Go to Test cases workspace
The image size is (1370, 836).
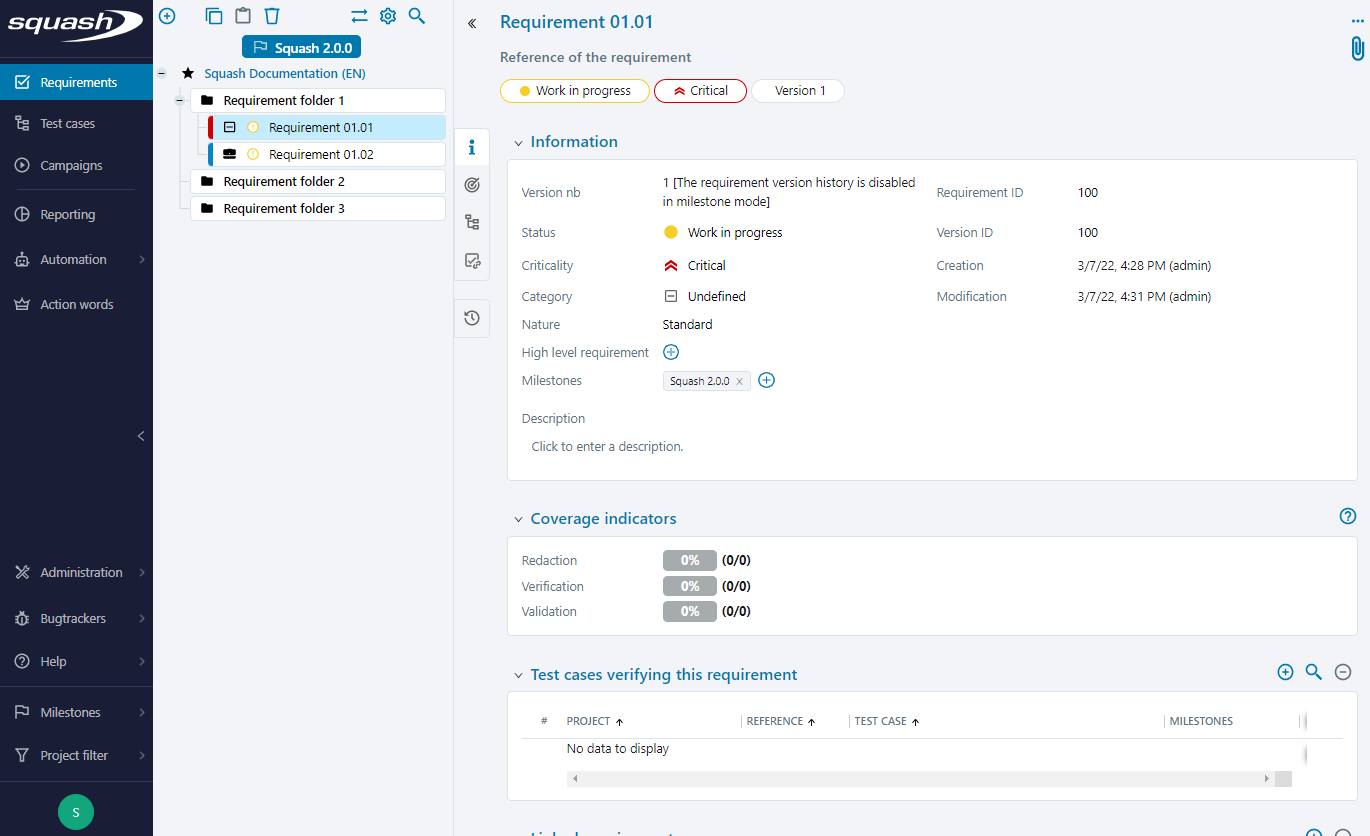67,124
